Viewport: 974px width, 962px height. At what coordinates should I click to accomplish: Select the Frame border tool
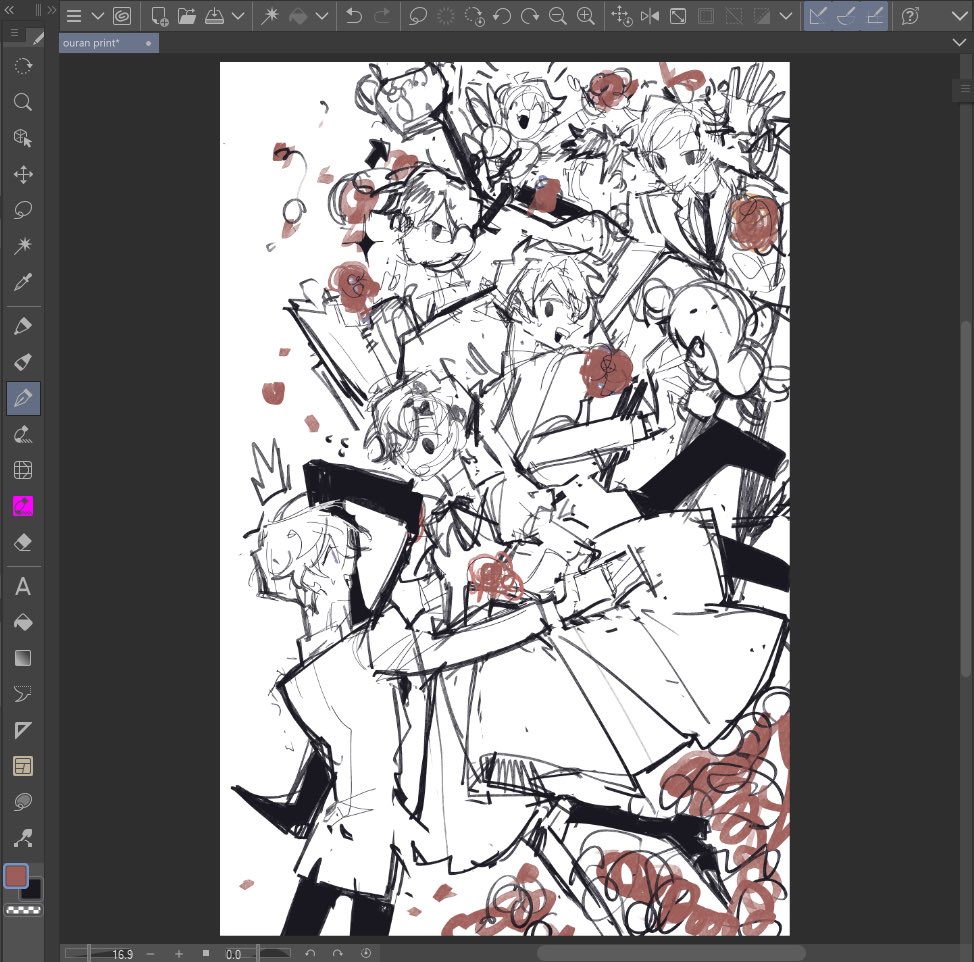coord(23,766)
